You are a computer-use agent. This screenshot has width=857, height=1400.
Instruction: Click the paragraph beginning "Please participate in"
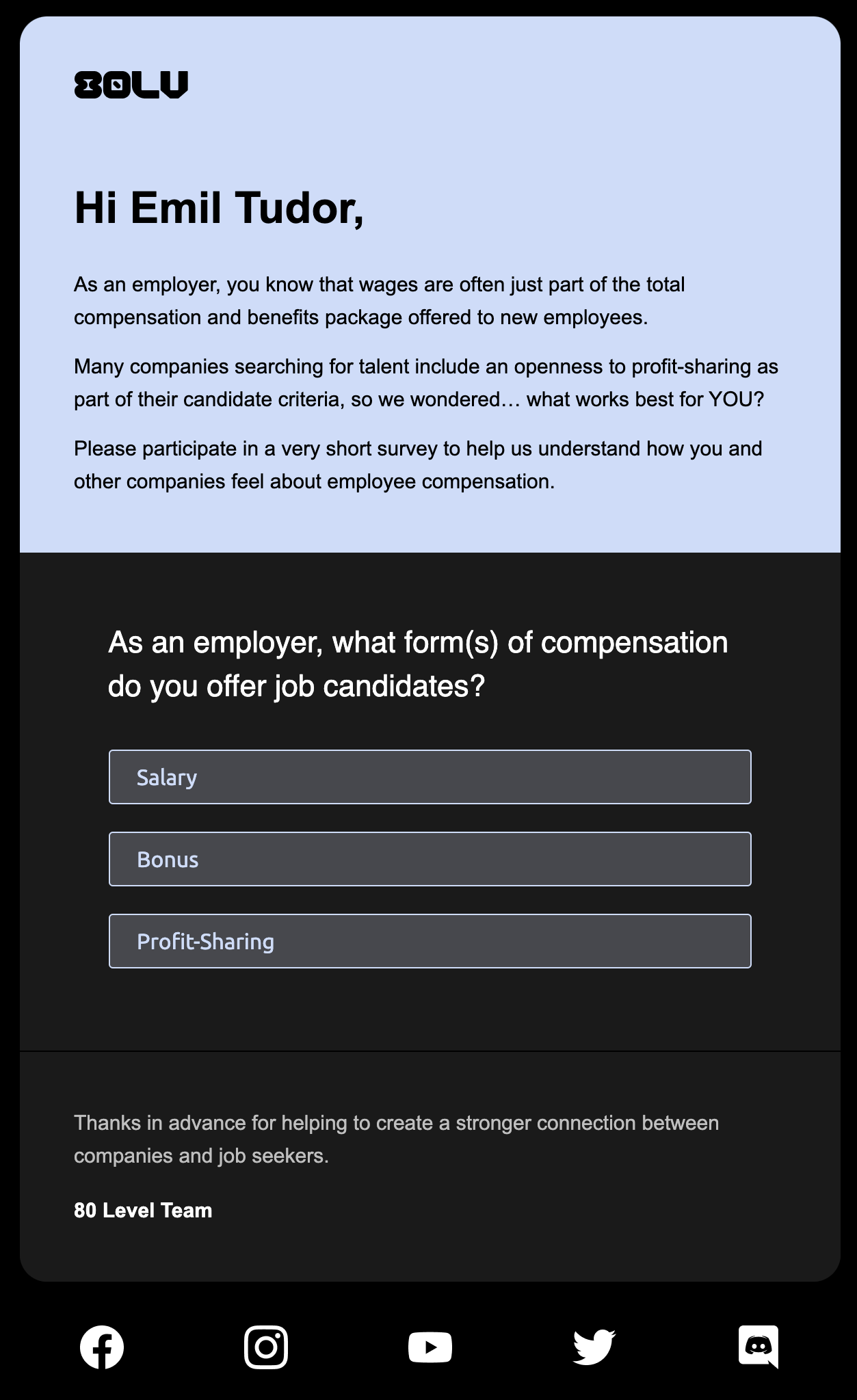click(x=418, y=465)
